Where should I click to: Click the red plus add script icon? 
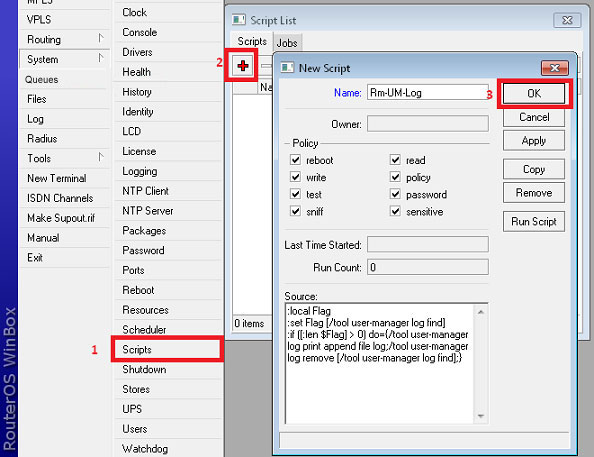point(242,66)
